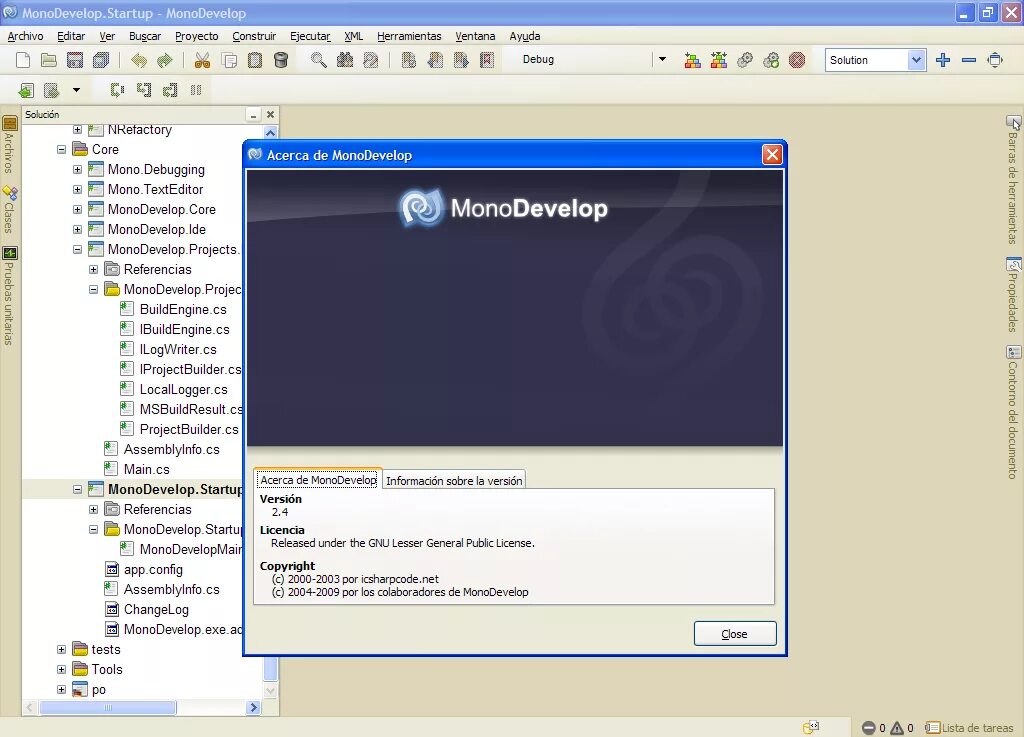
Task: Minimize the Solución panel
Action: (x=253, y=115)
